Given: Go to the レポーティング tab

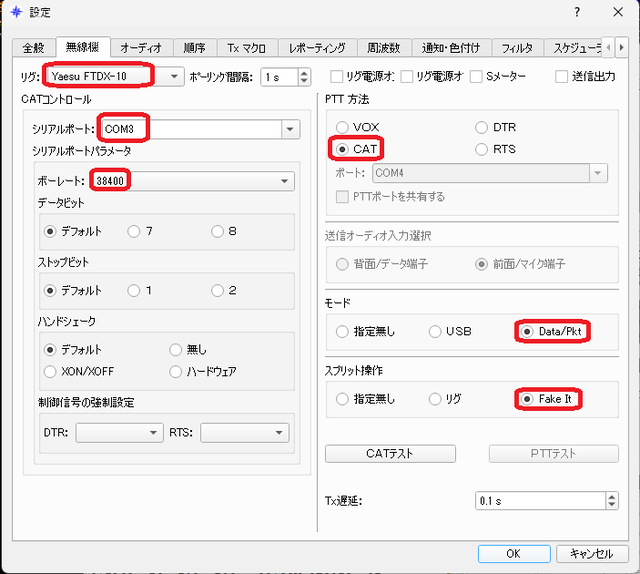Looking at the screenshot, I should click(317, 48).
